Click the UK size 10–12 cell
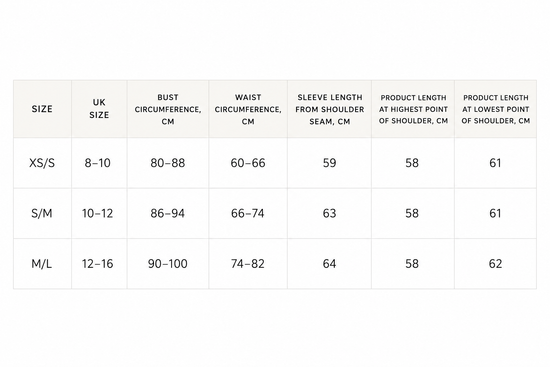Screen dimensions: 550x367 (98, 213)
